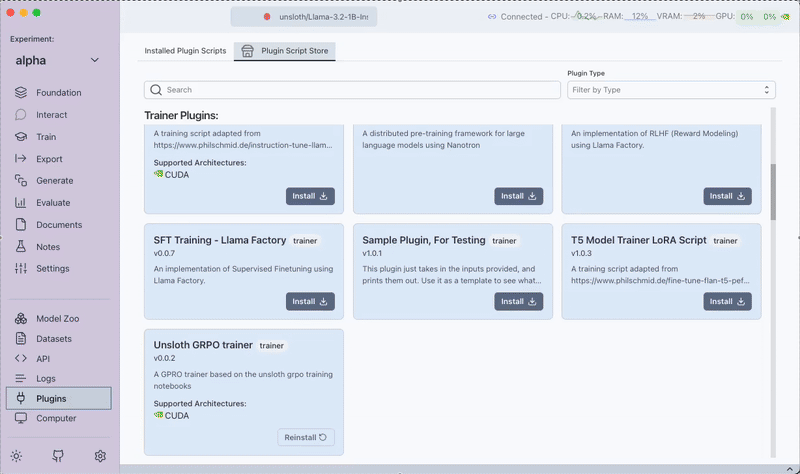Open the Interact chat page
The width and height of the screenshot is (800, 474).
click(x=52, y=115)
